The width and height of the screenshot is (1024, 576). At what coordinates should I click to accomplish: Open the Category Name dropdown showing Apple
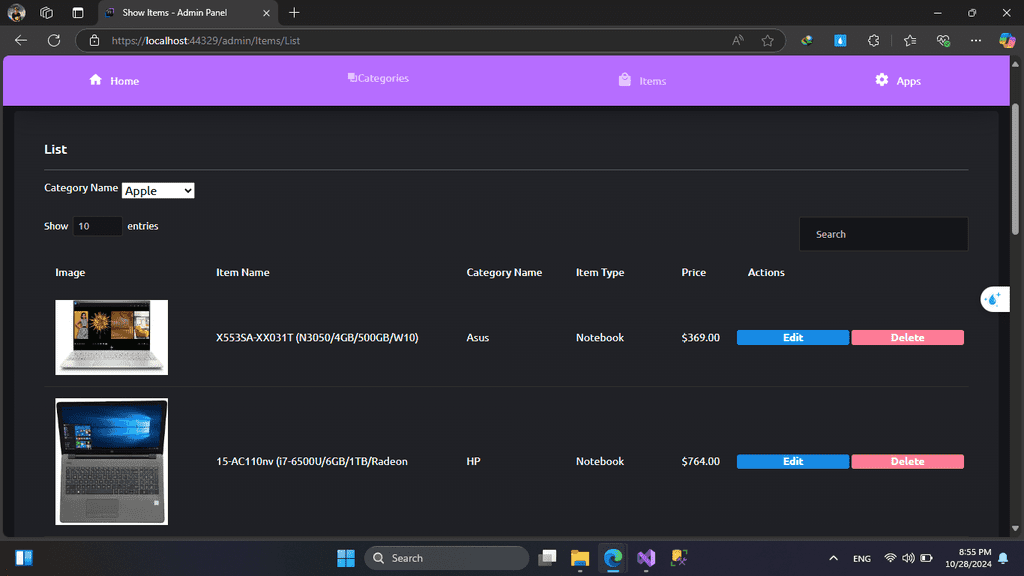pyautogui.click(x=158, y=191)
